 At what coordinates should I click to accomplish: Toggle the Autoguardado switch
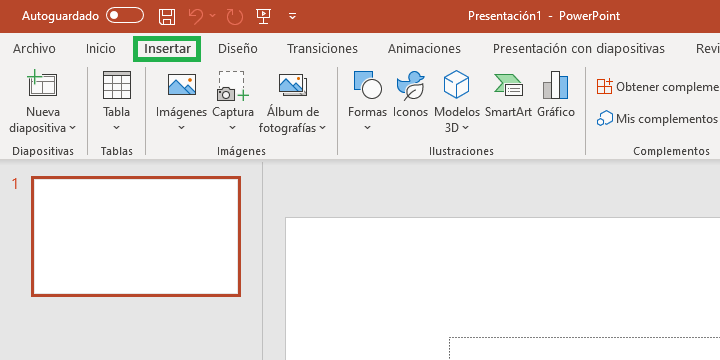125,16
